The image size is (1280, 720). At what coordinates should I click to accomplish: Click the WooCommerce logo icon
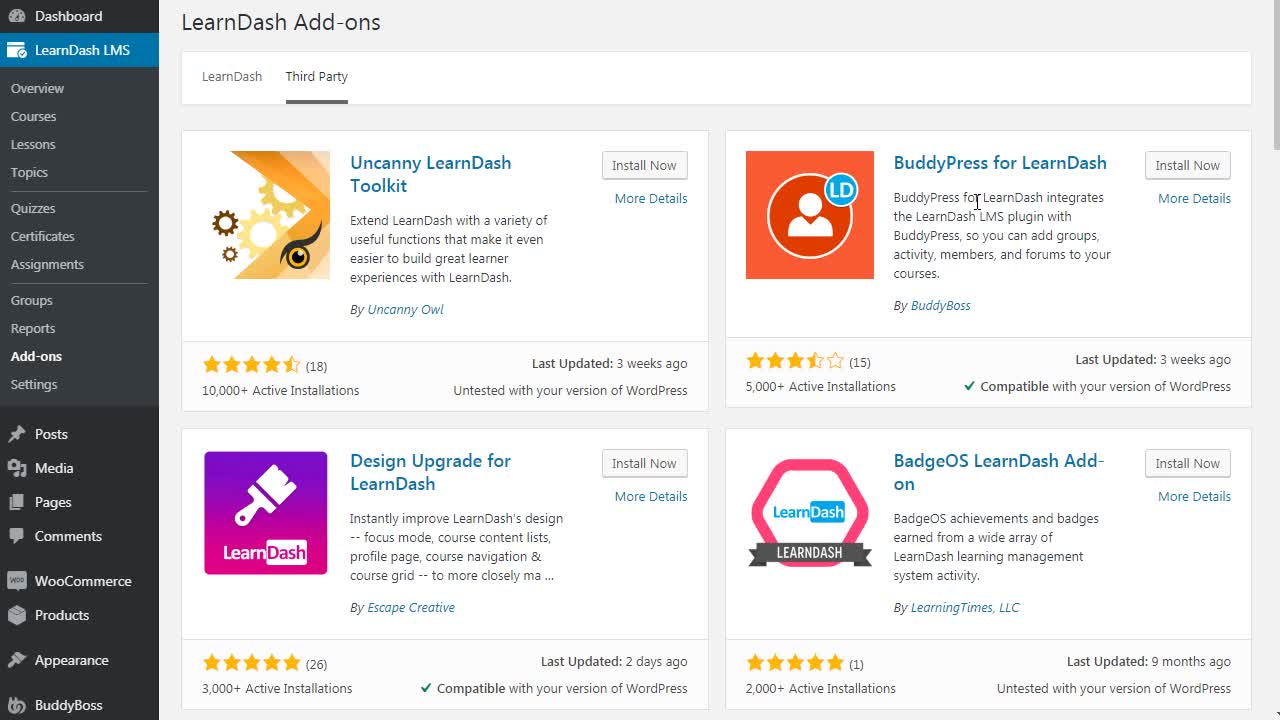(x=17, y=581)
